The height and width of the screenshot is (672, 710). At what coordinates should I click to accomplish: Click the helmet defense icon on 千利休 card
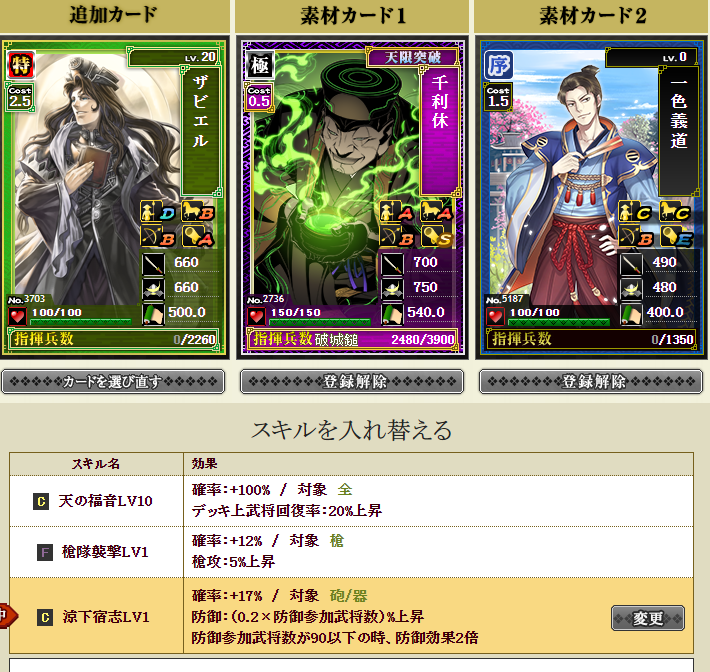coord(392,289)
